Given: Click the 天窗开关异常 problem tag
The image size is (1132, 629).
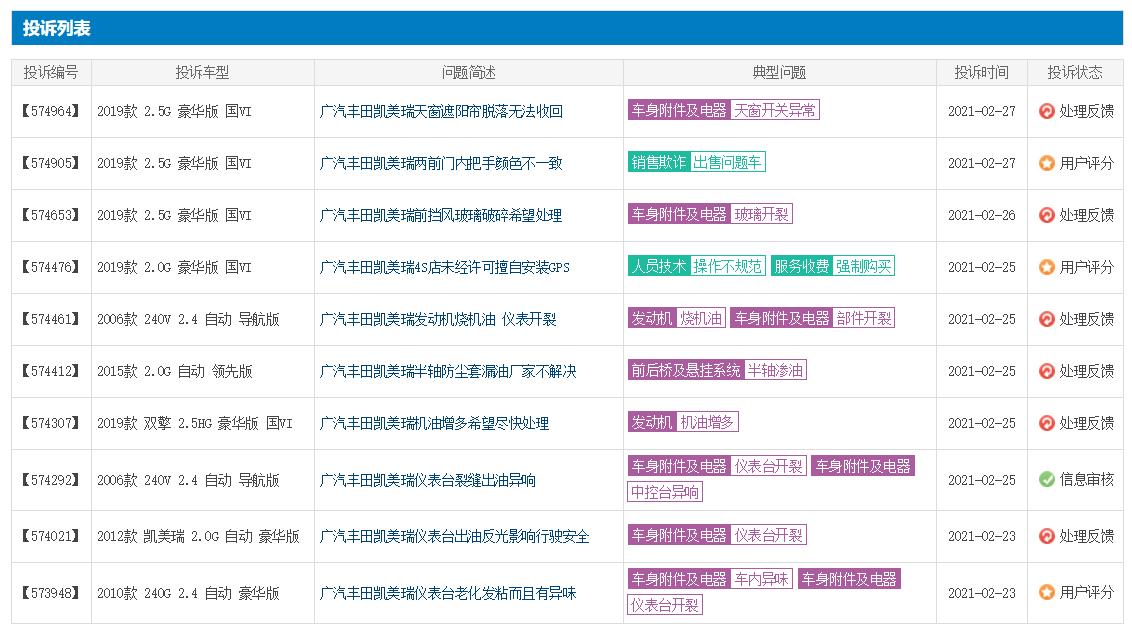Looking at the screenshot, I should coord(775,110).
